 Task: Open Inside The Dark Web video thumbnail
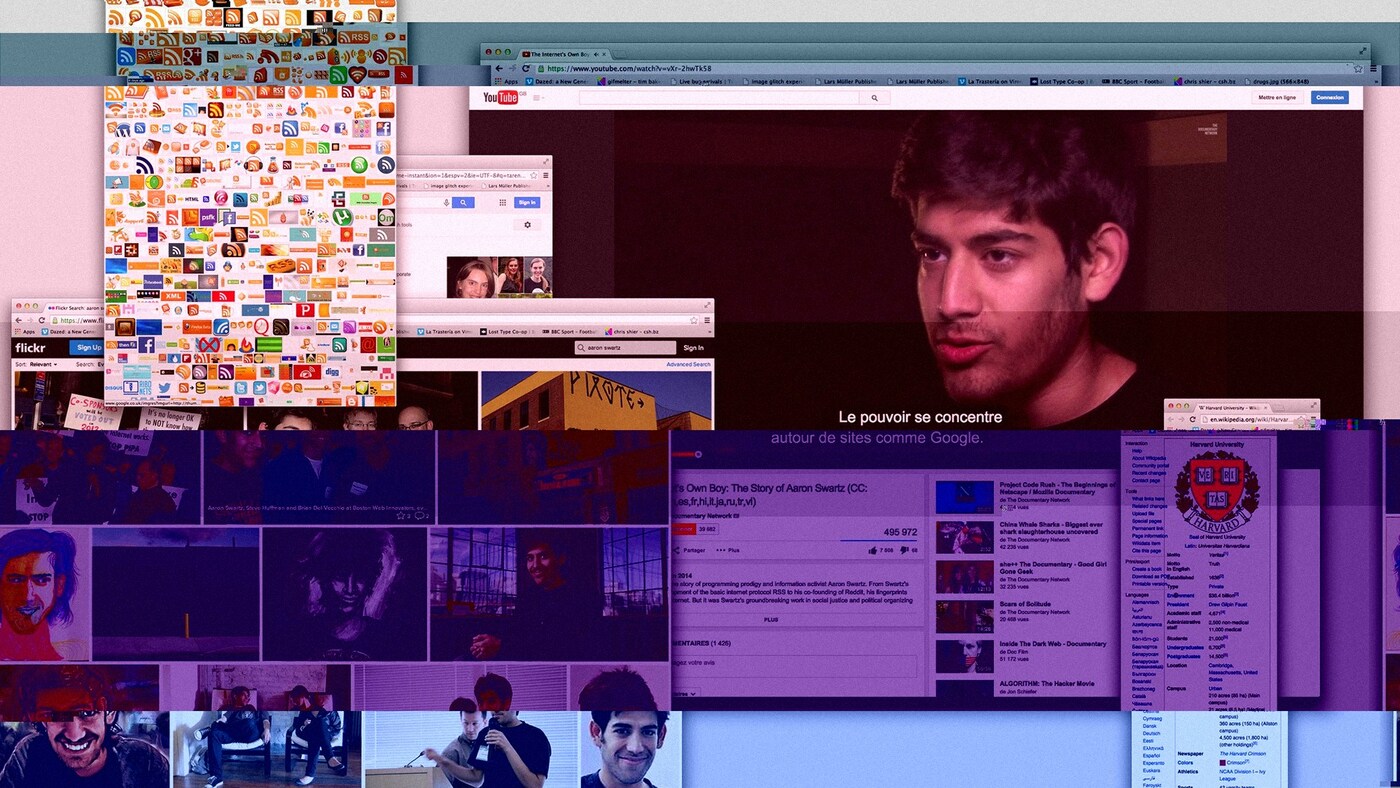[964, 655]
